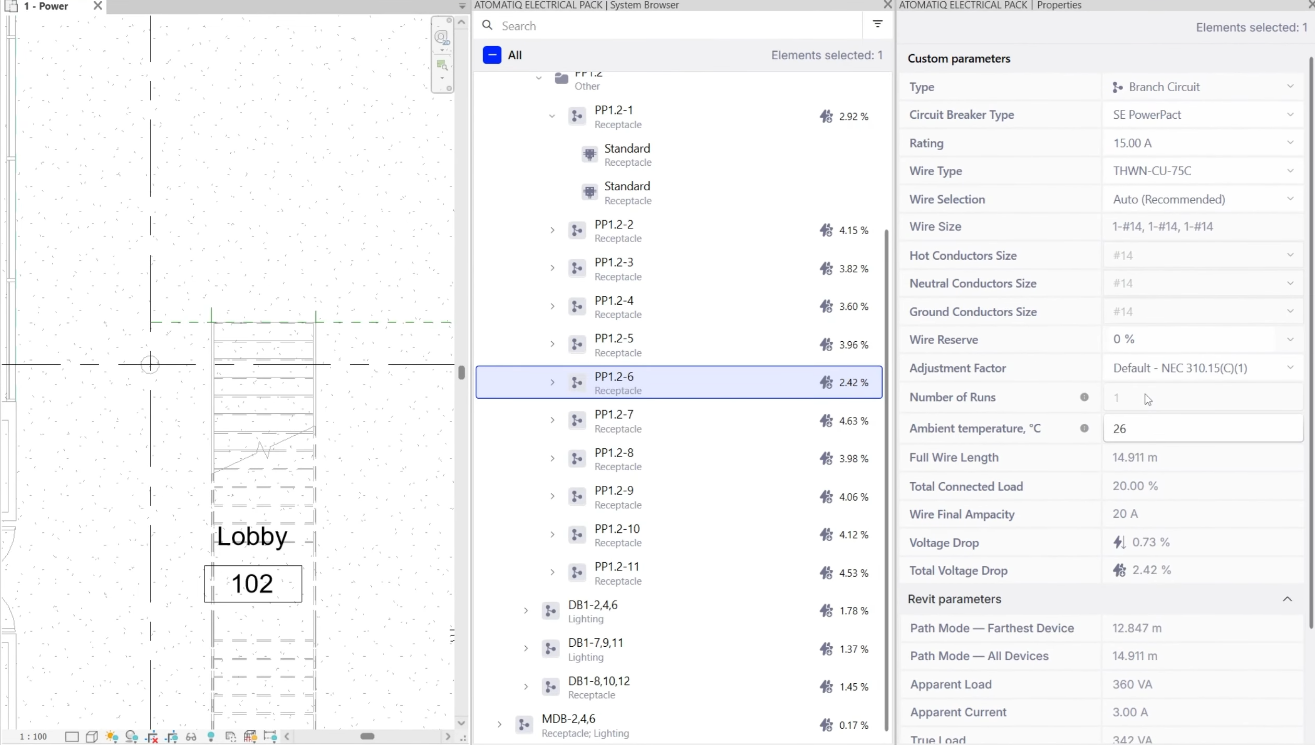Collapse the Revit parameters section
Screen dimensions: 1316x745
tap(1287, 599)
